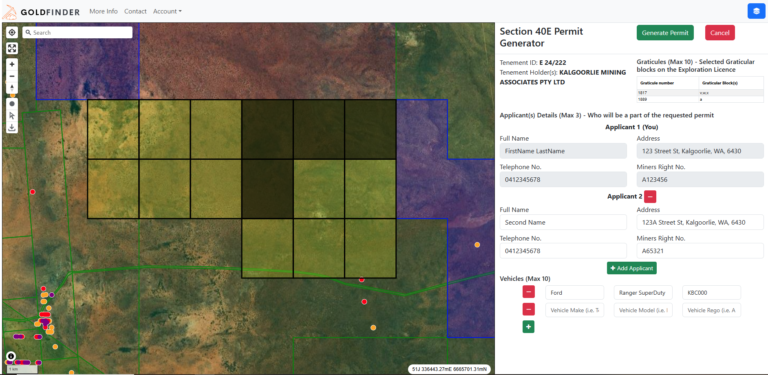Click the Add Applicant button

(632, 268)
